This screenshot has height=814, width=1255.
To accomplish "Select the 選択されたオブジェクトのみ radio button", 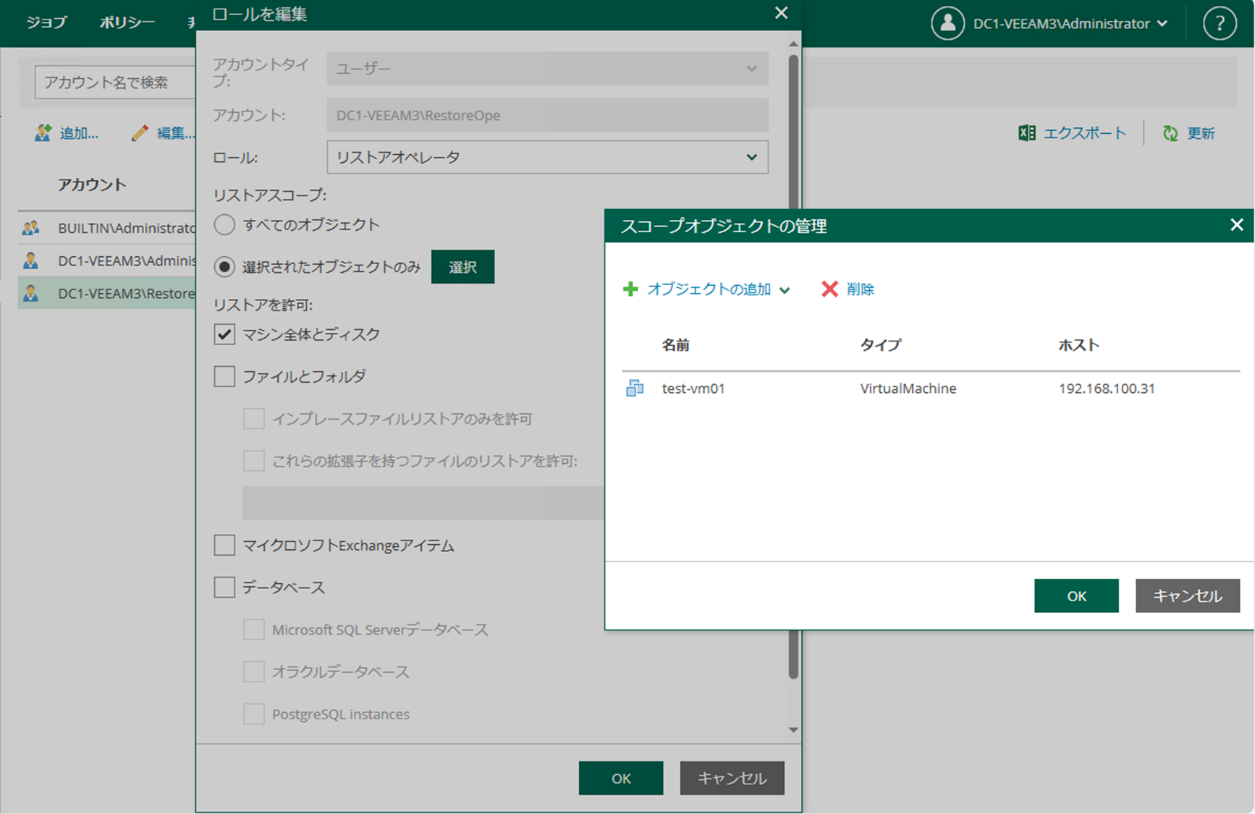I will (x=225, y=267).
